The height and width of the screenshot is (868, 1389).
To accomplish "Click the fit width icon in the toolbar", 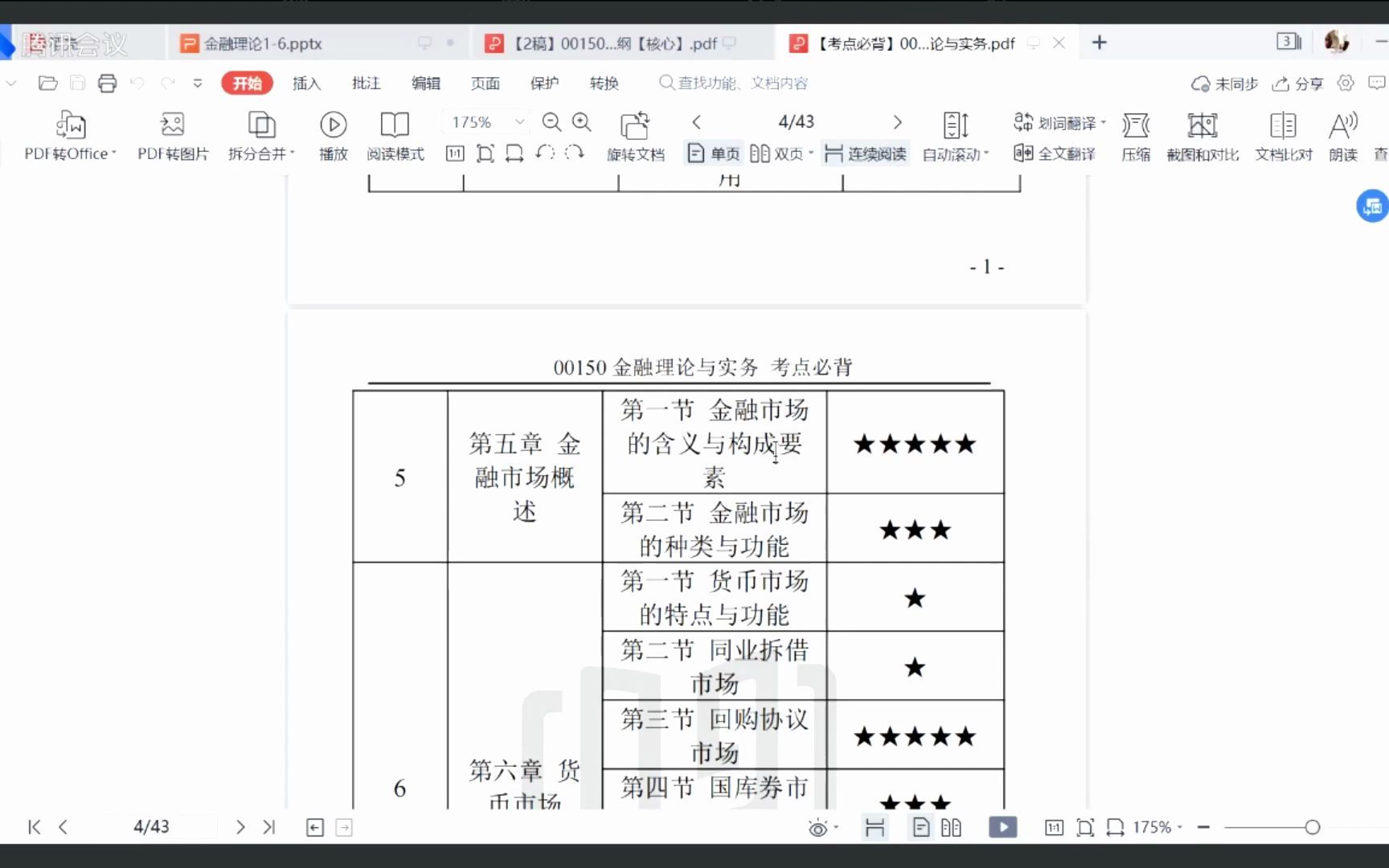I will 514,153.
